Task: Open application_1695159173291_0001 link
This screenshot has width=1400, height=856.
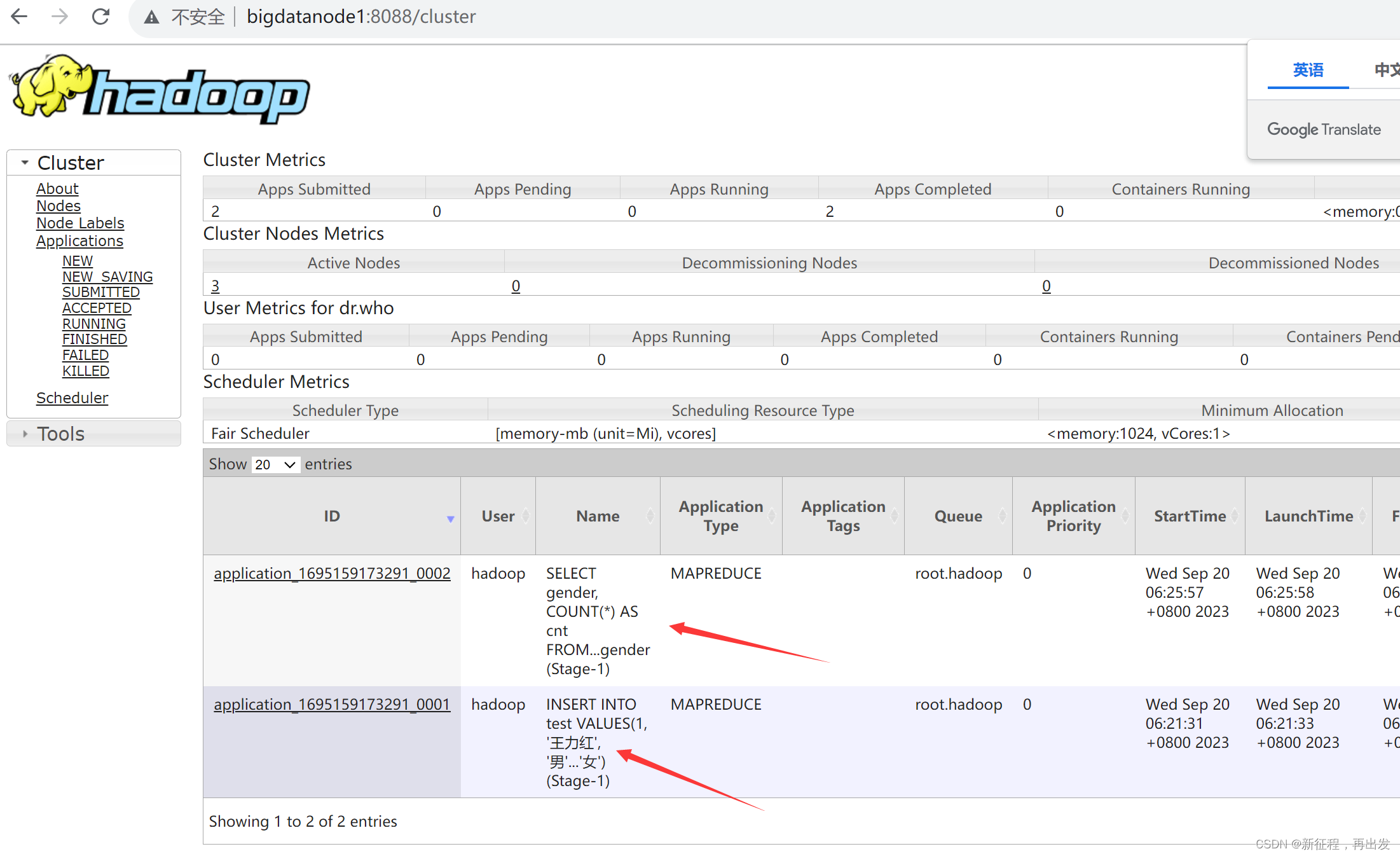Action: [x=332, y=705]
